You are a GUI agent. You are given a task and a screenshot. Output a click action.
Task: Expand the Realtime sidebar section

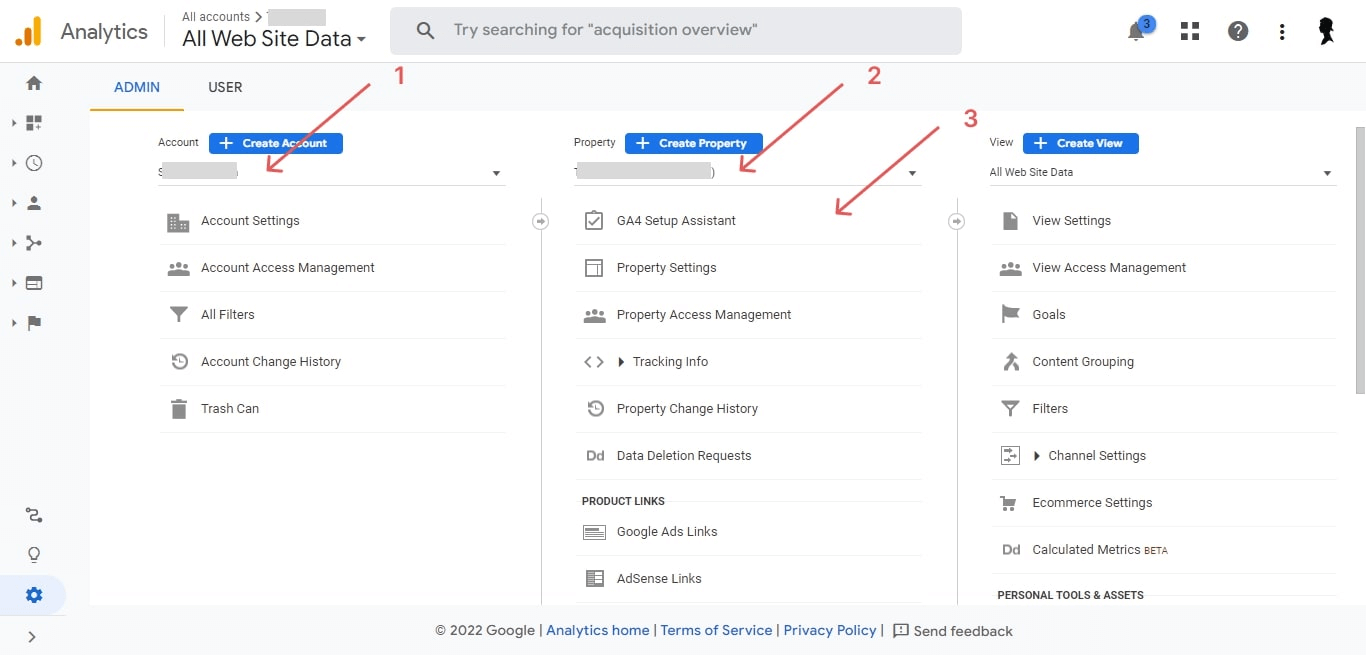[14, 163]
